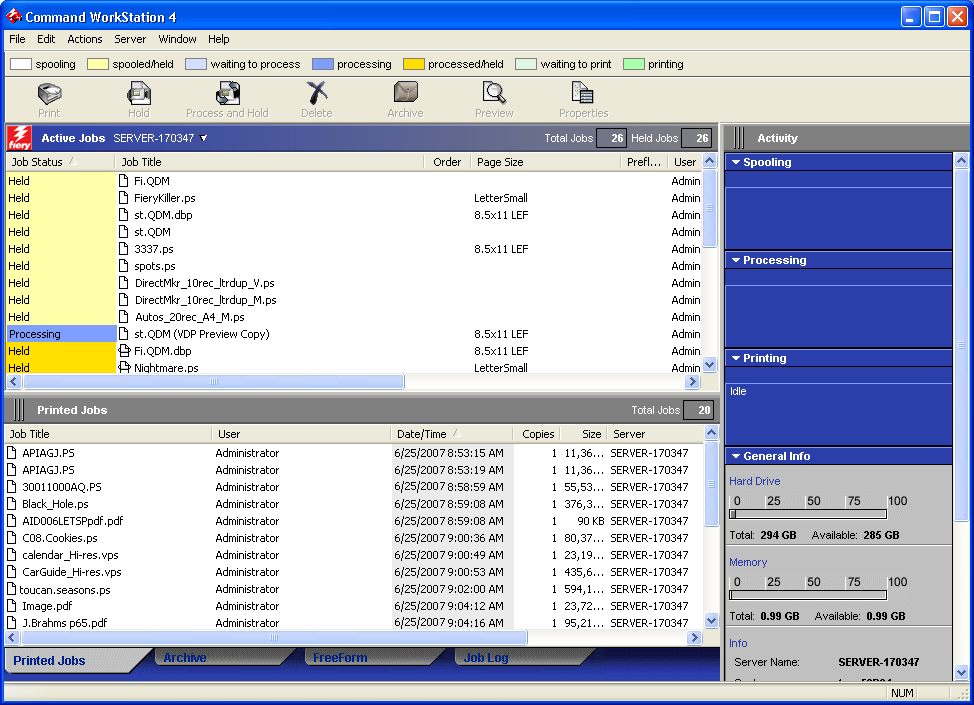Screen dimensions: 974x705
Task: Select the AID006LETSPpdf.pdf printed job
Action: point(354,521)
